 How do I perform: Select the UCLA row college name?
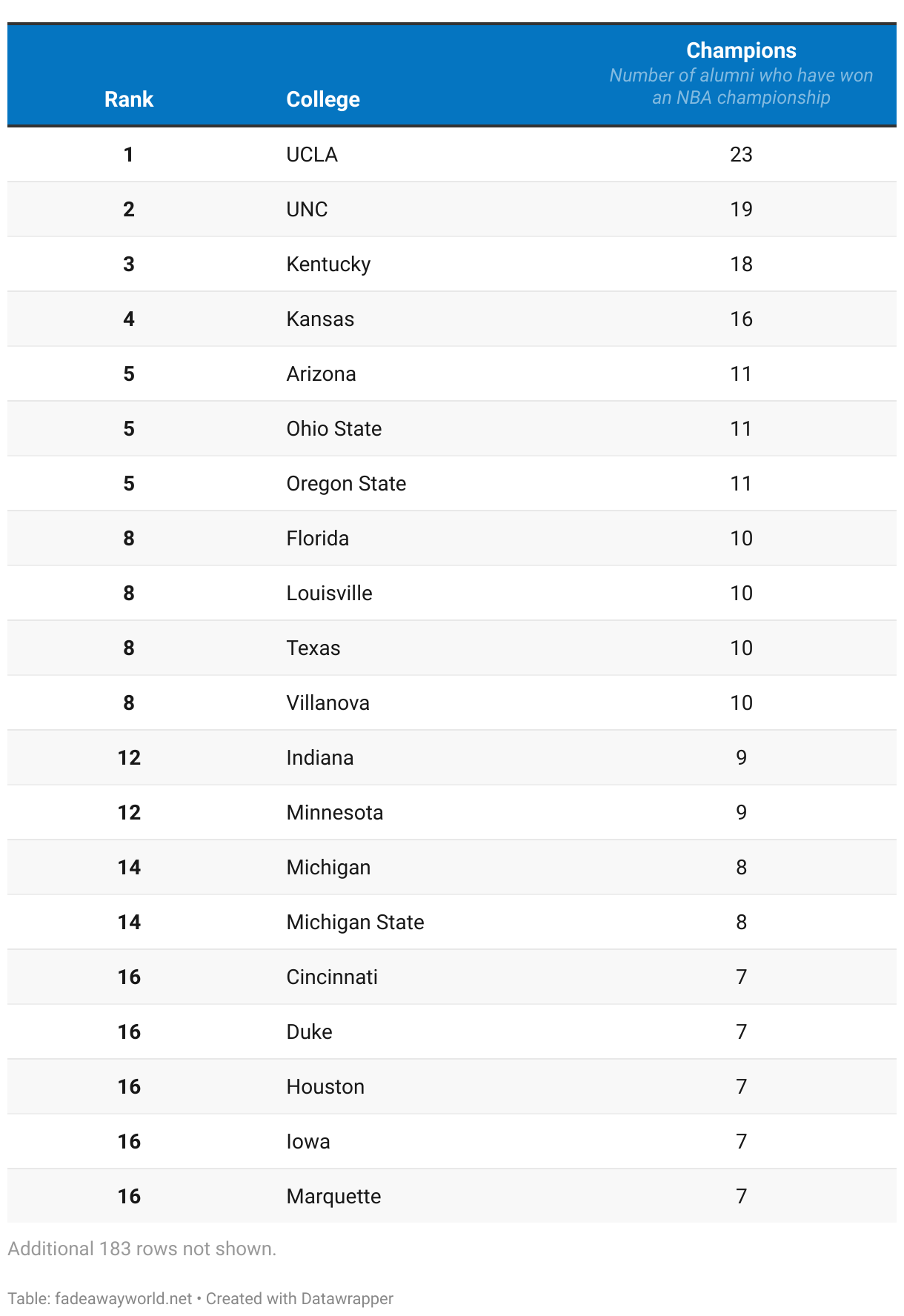(x=312, y=154)
